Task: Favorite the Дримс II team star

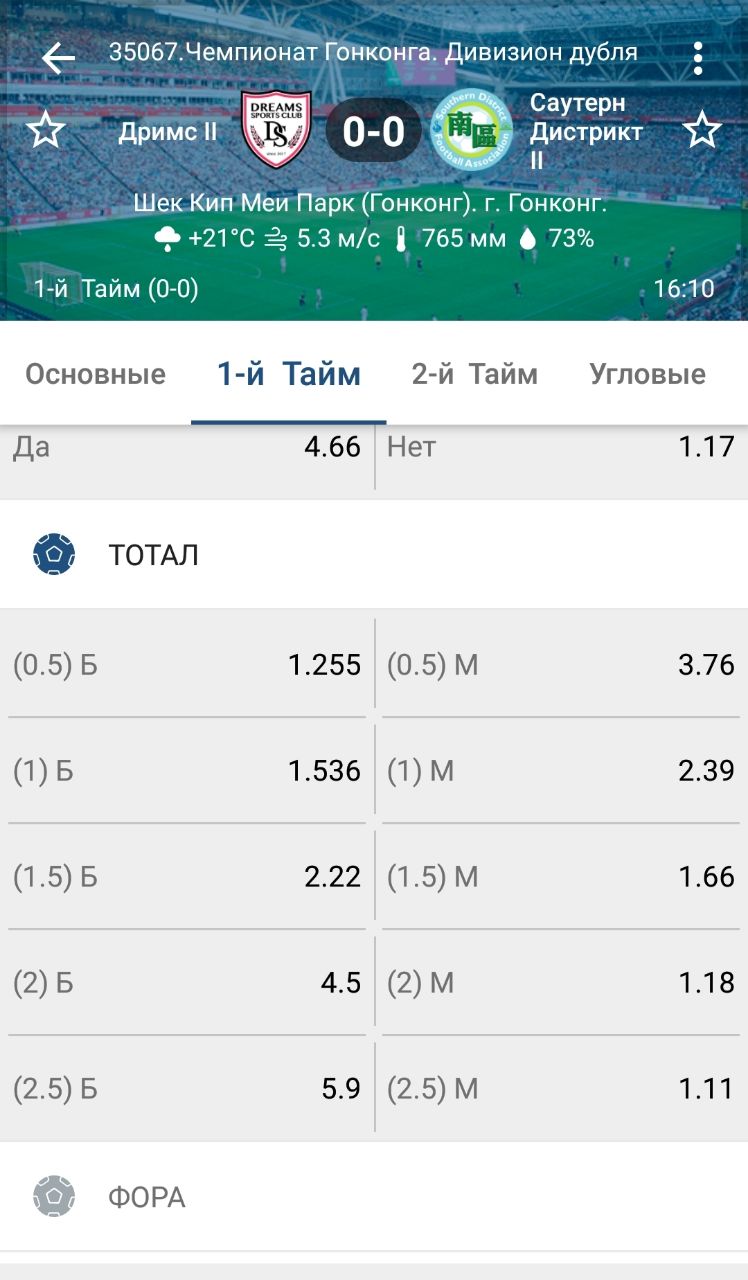Action: 45,131
